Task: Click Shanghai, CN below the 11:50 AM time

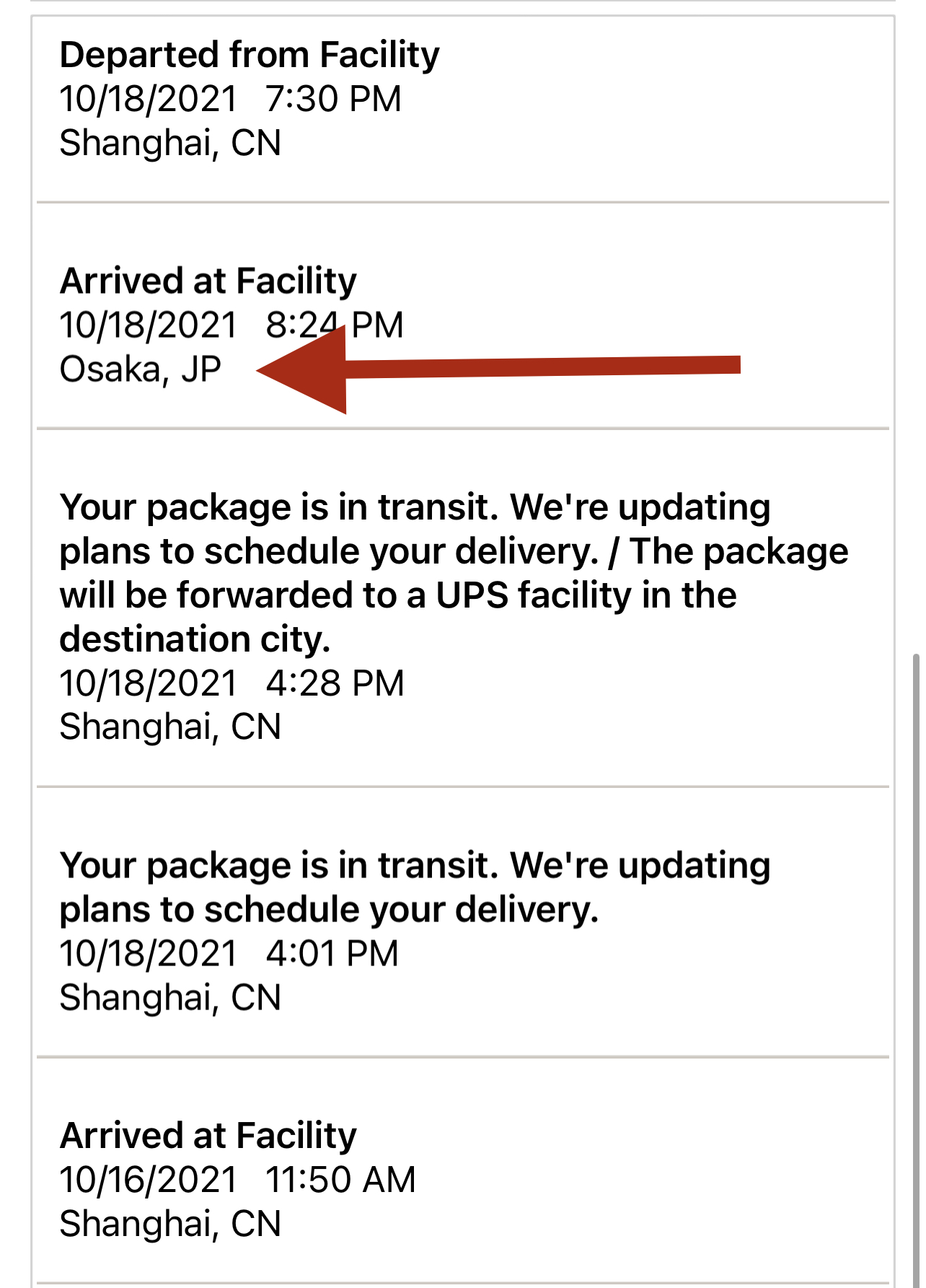Action: tap(170, 1224)
